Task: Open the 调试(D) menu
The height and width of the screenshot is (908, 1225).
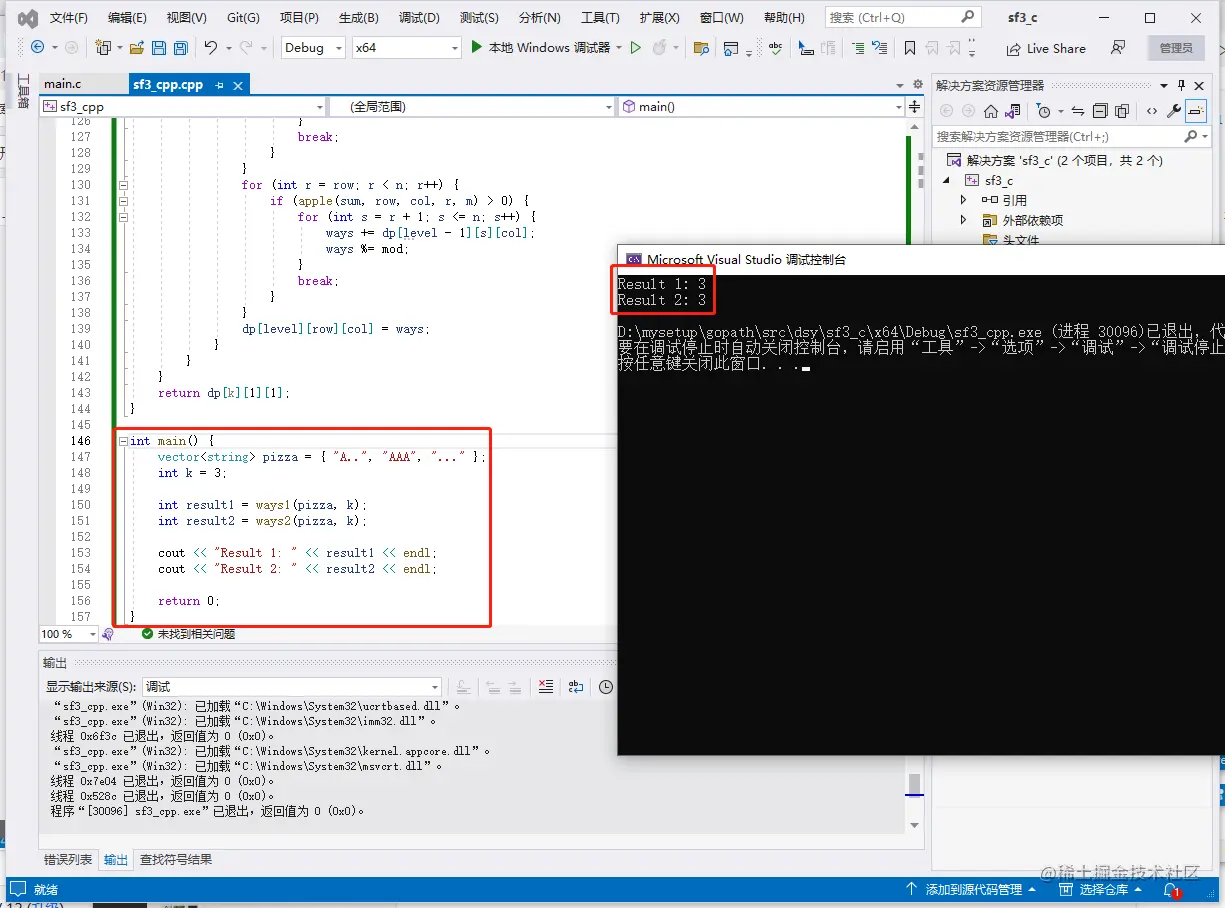Action: pos(419,18)
